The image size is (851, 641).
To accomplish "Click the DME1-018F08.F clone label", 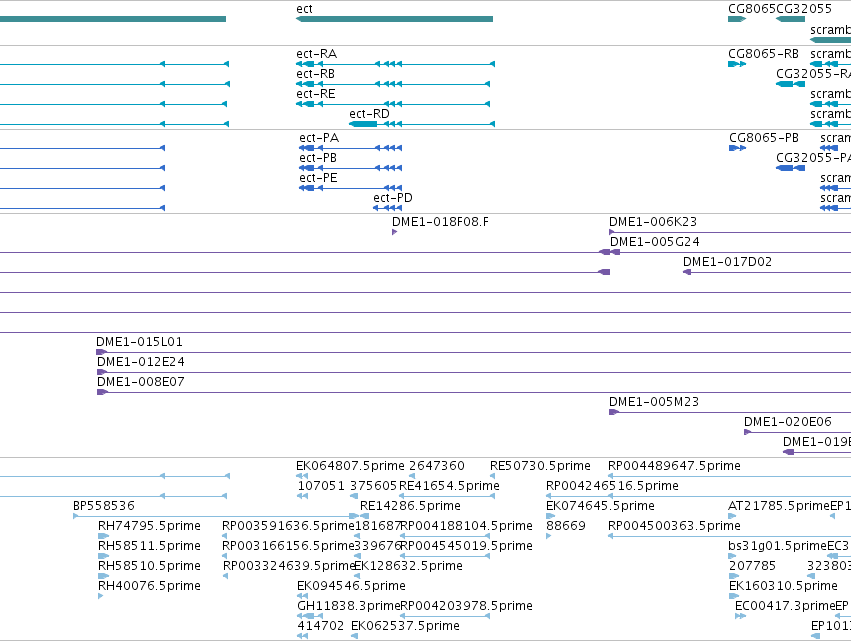I will point(440,222).
